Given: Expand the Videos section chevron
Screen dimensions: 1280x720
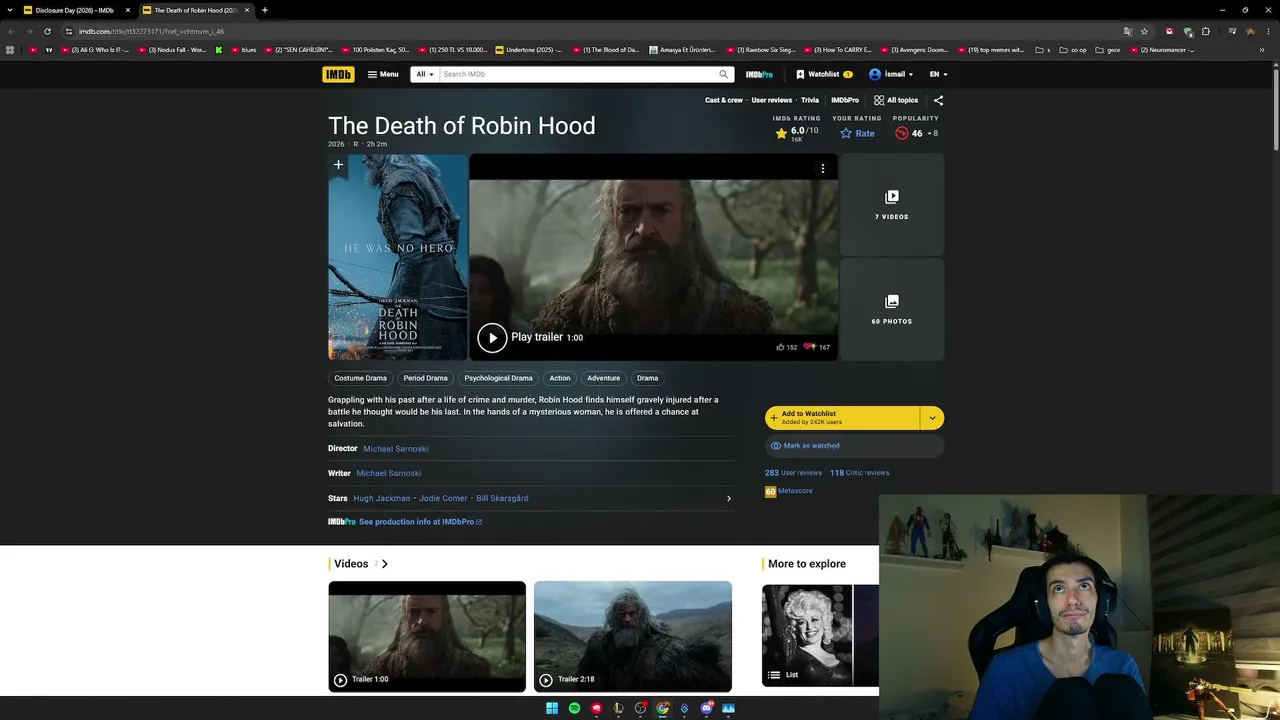Looking at the screenshot, I should click(x=384, y=564).
